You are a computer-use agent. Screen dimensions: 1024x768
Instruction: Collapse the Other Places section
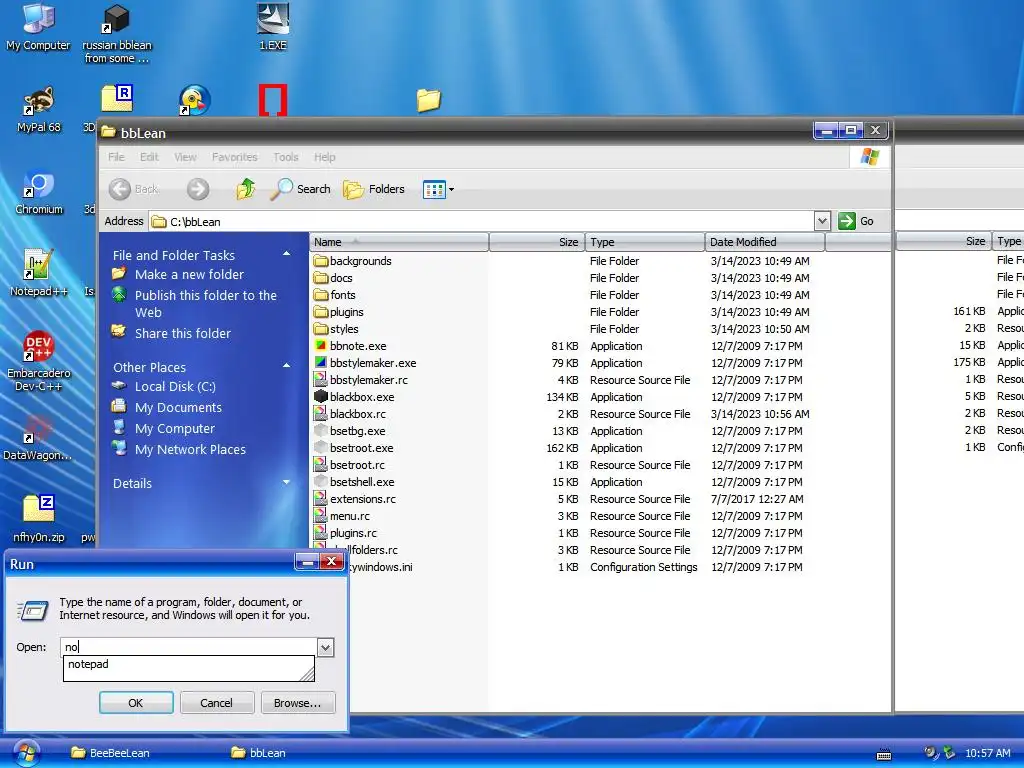(286, 366)
